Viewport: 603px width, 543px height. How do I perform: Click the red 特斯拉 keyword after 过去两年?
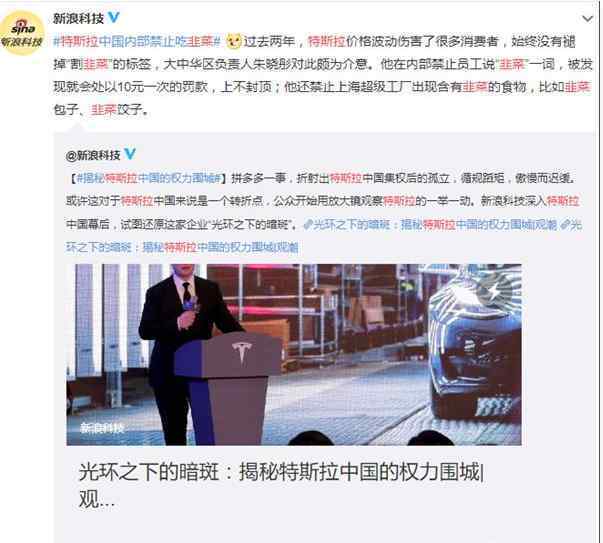point(326,41)
